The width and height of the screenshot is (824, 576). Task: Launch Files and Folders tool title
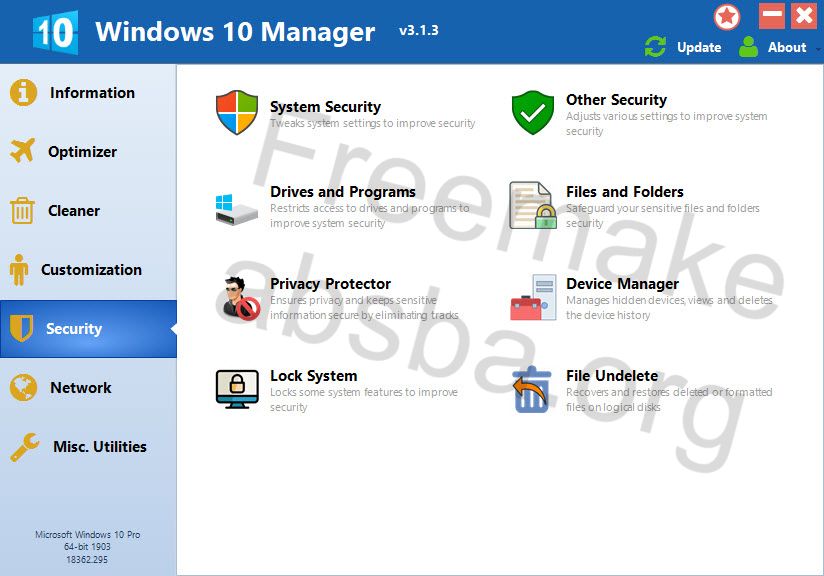[625, 192]
